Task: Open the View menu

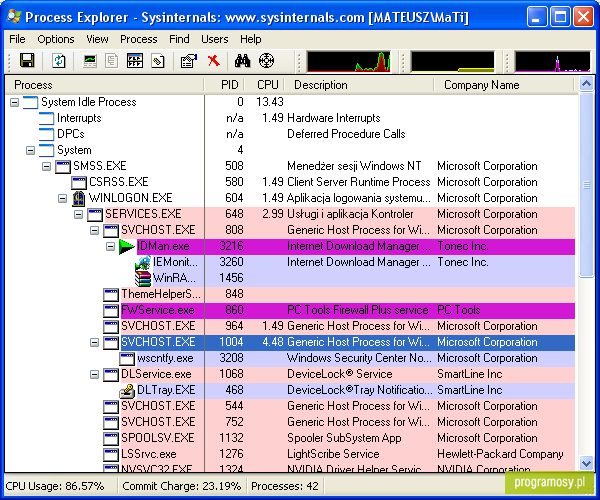Action: click(97, 39)
